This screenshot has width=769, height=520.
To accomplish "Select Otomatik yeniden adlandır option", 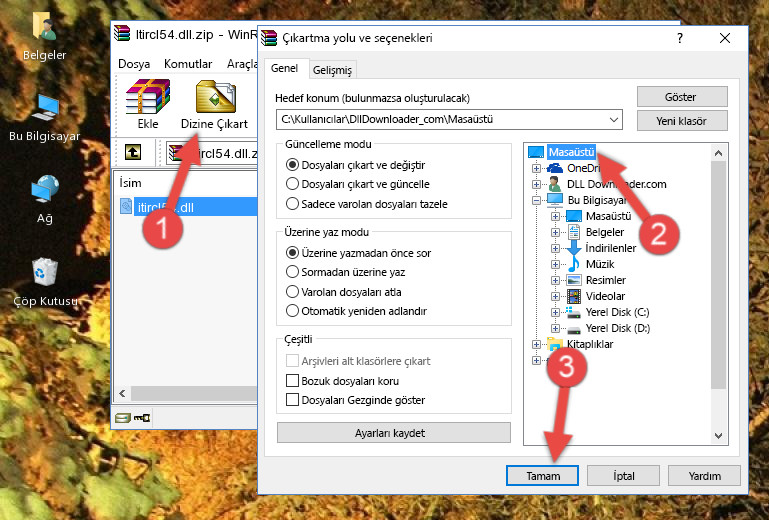I will (356, 311).
